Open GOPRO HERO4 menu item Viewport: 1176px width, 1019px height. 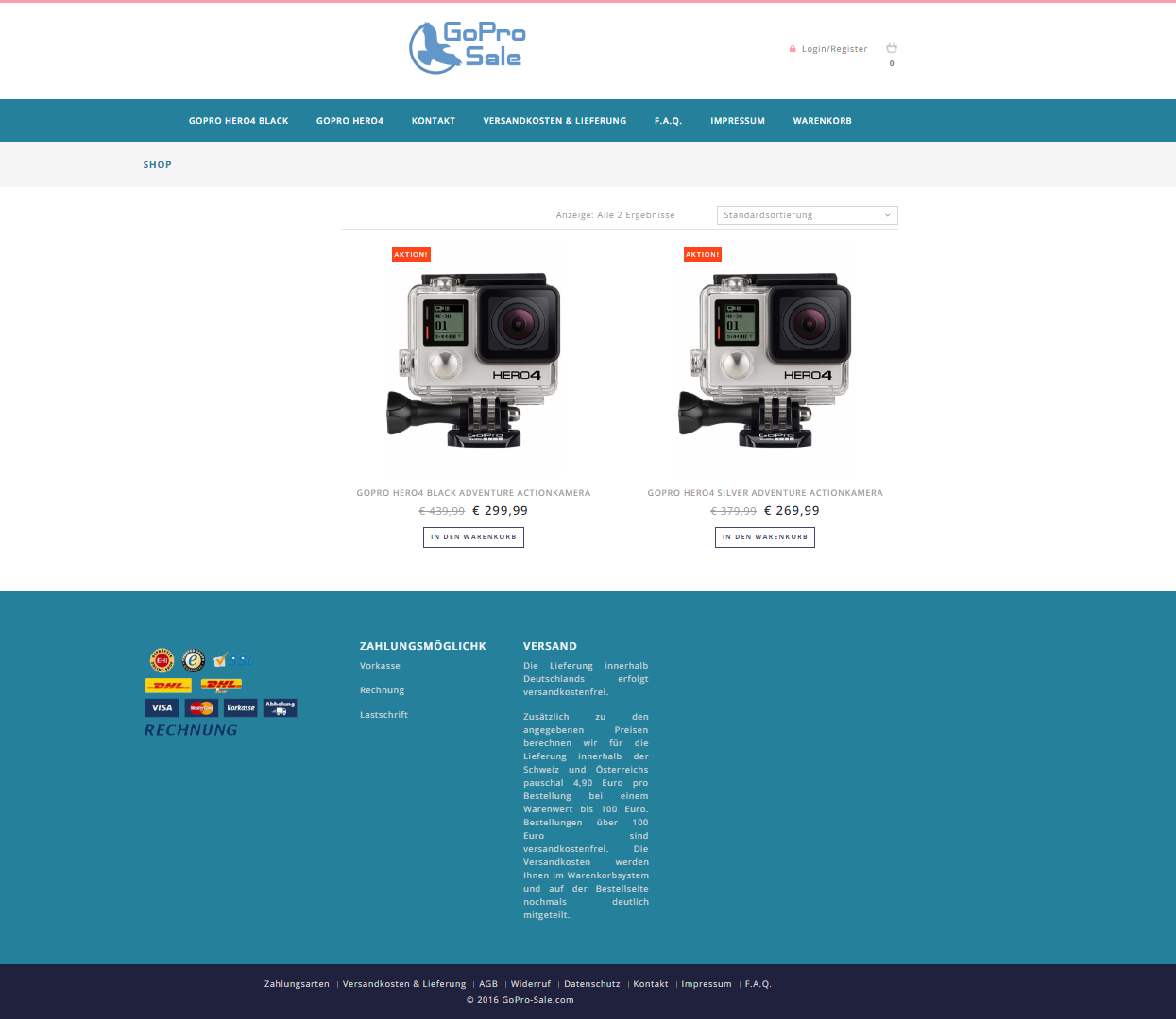click(x=349, y=121)
